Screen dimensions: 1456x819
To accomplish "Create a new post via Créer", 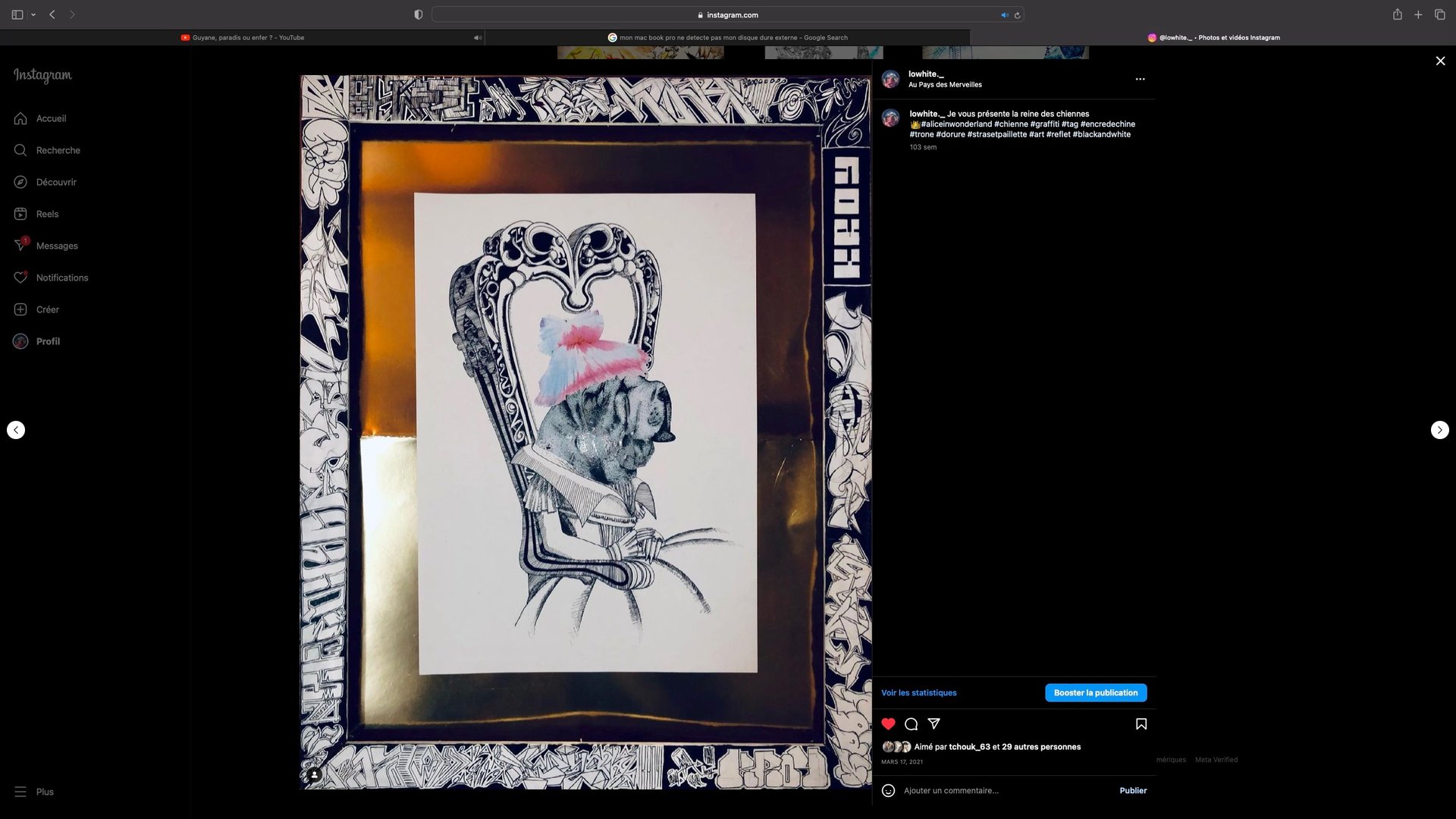I will click(x=48, y=309).
